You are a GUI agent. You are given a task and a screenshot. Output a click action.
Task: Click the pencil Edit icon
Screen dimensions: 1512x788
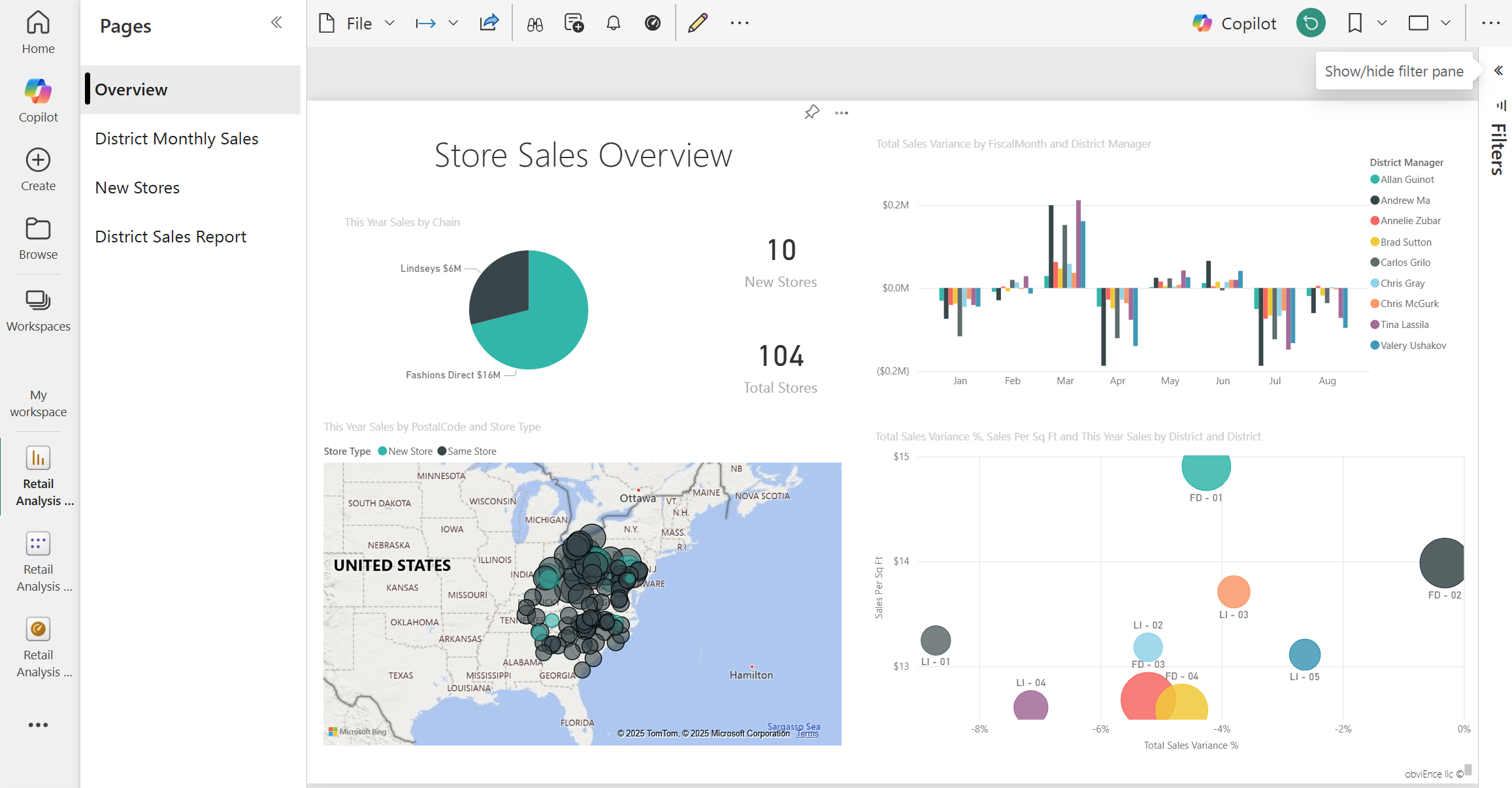(697, 24)
